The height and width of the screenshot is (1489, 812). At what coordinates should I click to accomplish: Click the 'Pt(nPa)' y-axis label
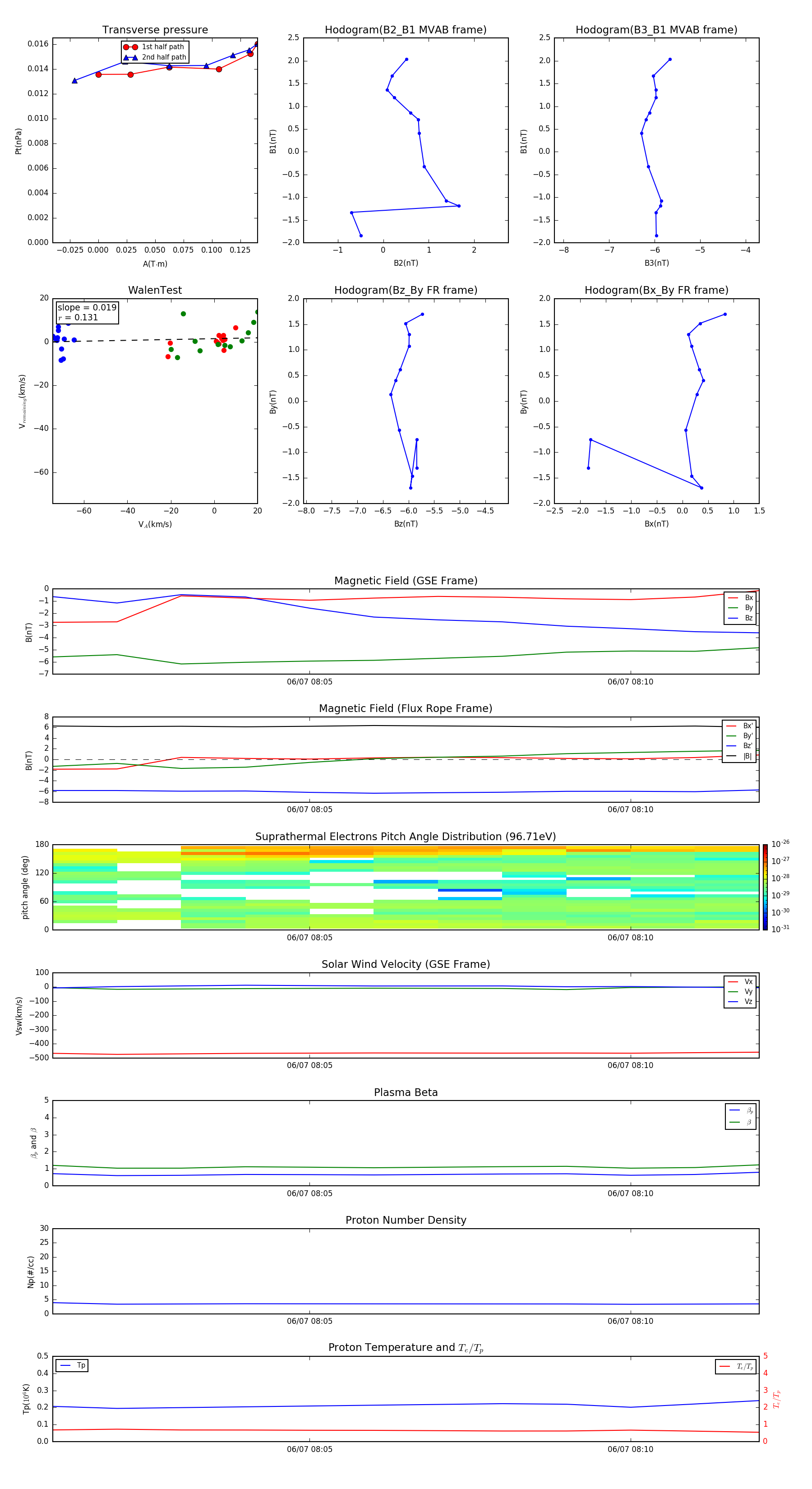(x=18, y=141)
